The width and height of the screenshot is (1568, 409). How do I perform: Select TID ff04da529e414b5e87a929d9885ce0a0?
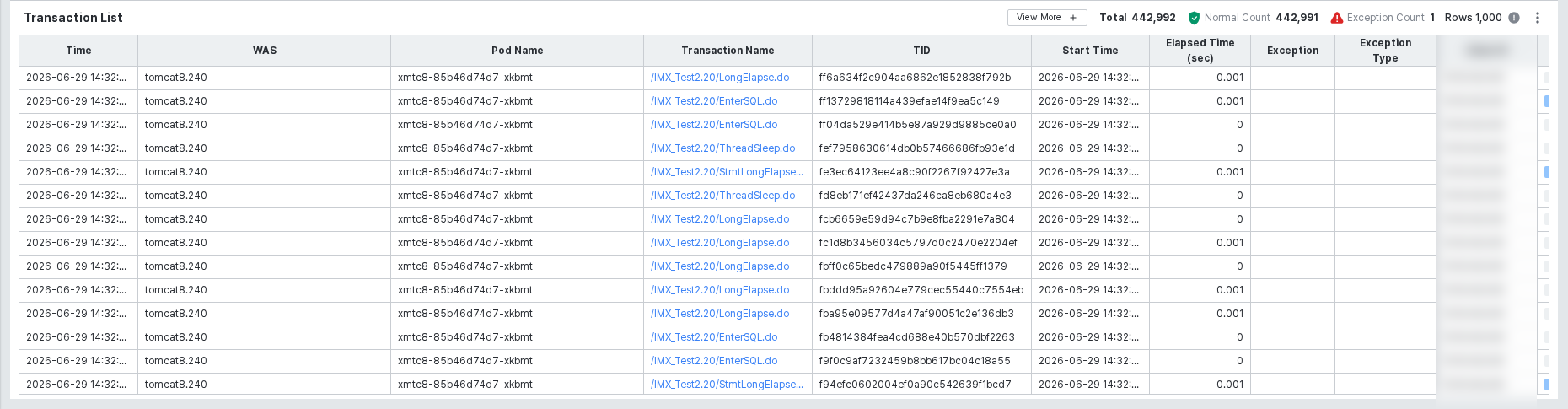point(917,125)
